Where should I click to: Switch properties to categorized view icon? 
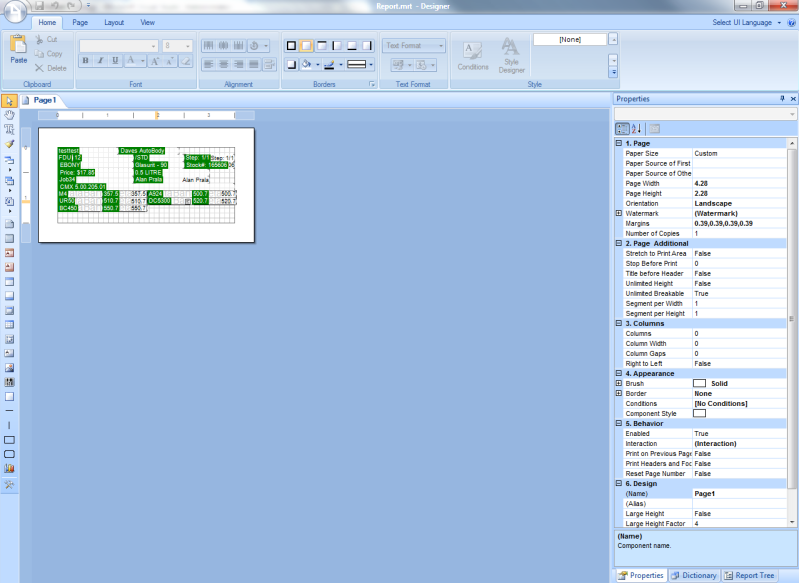click(622, 129)
